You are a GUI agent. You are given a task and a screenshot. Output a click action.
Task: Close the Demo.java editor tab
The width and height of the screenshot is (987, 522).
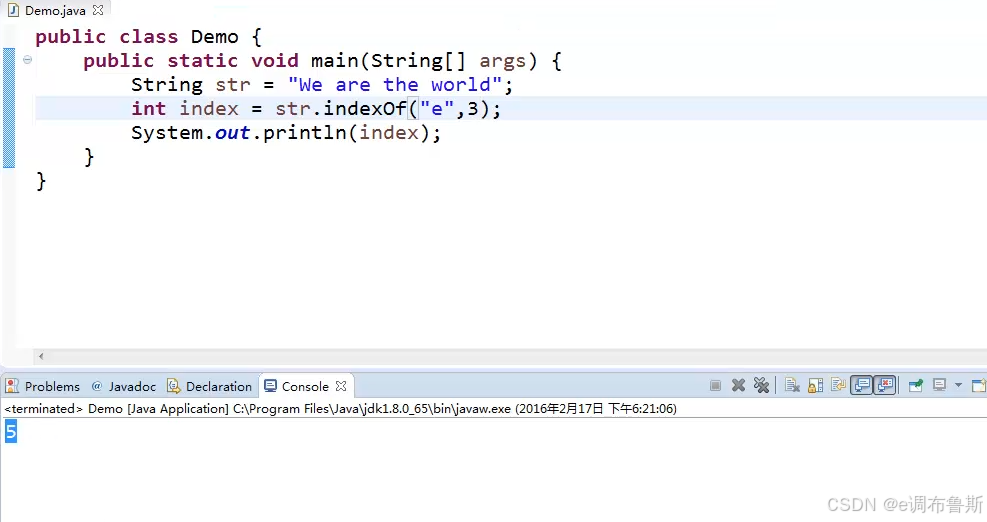[x=98, y=11]
